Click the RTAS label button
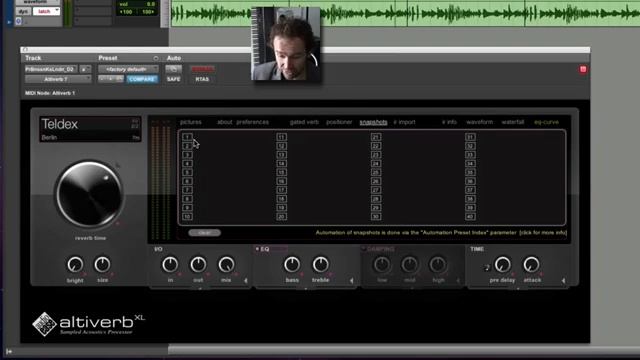The width and height of the screenshot is (640, 360). (202, 79)
